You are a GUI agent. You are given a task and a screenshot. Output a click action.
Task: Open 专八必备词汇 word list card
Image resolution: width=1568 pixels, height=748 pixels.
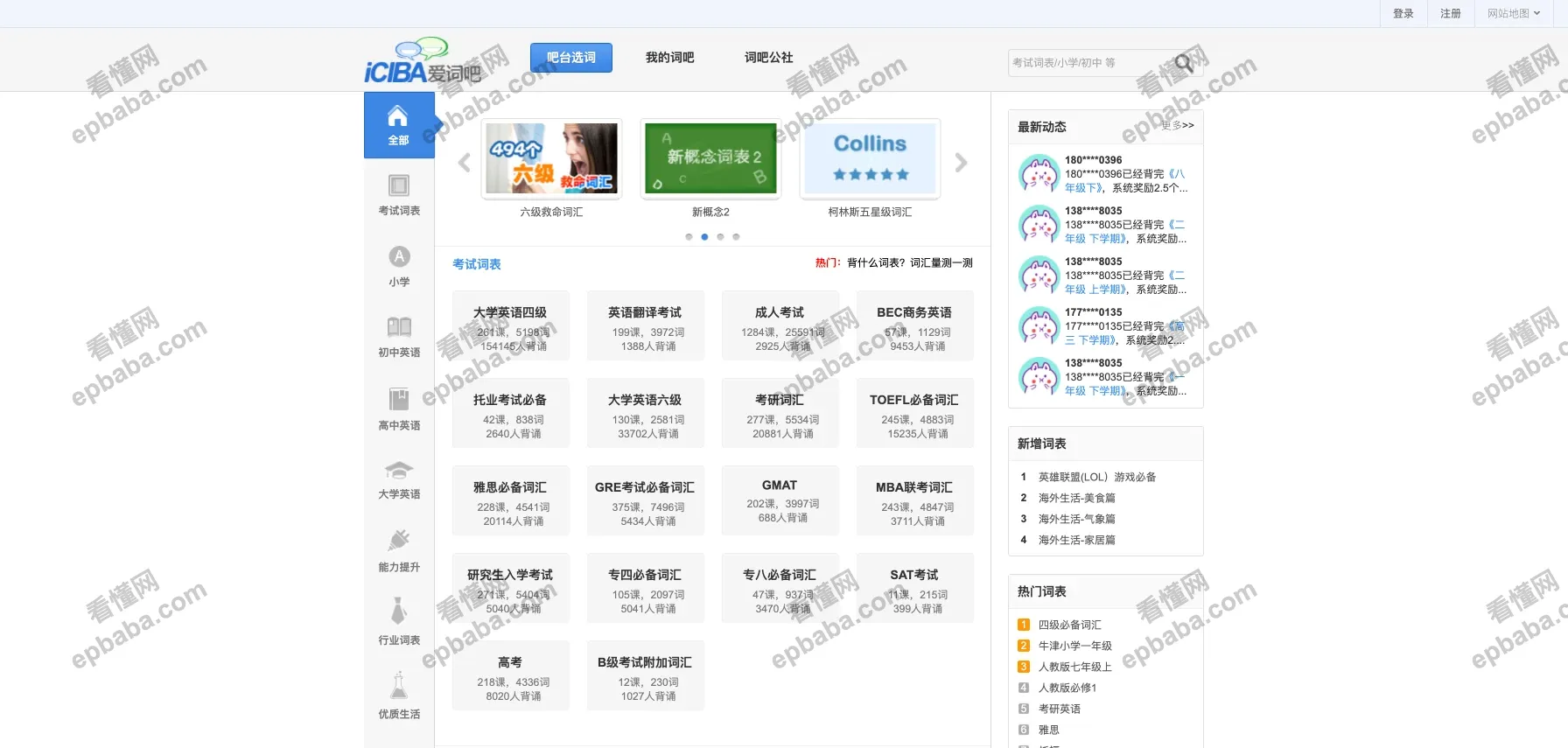(780, 589)
